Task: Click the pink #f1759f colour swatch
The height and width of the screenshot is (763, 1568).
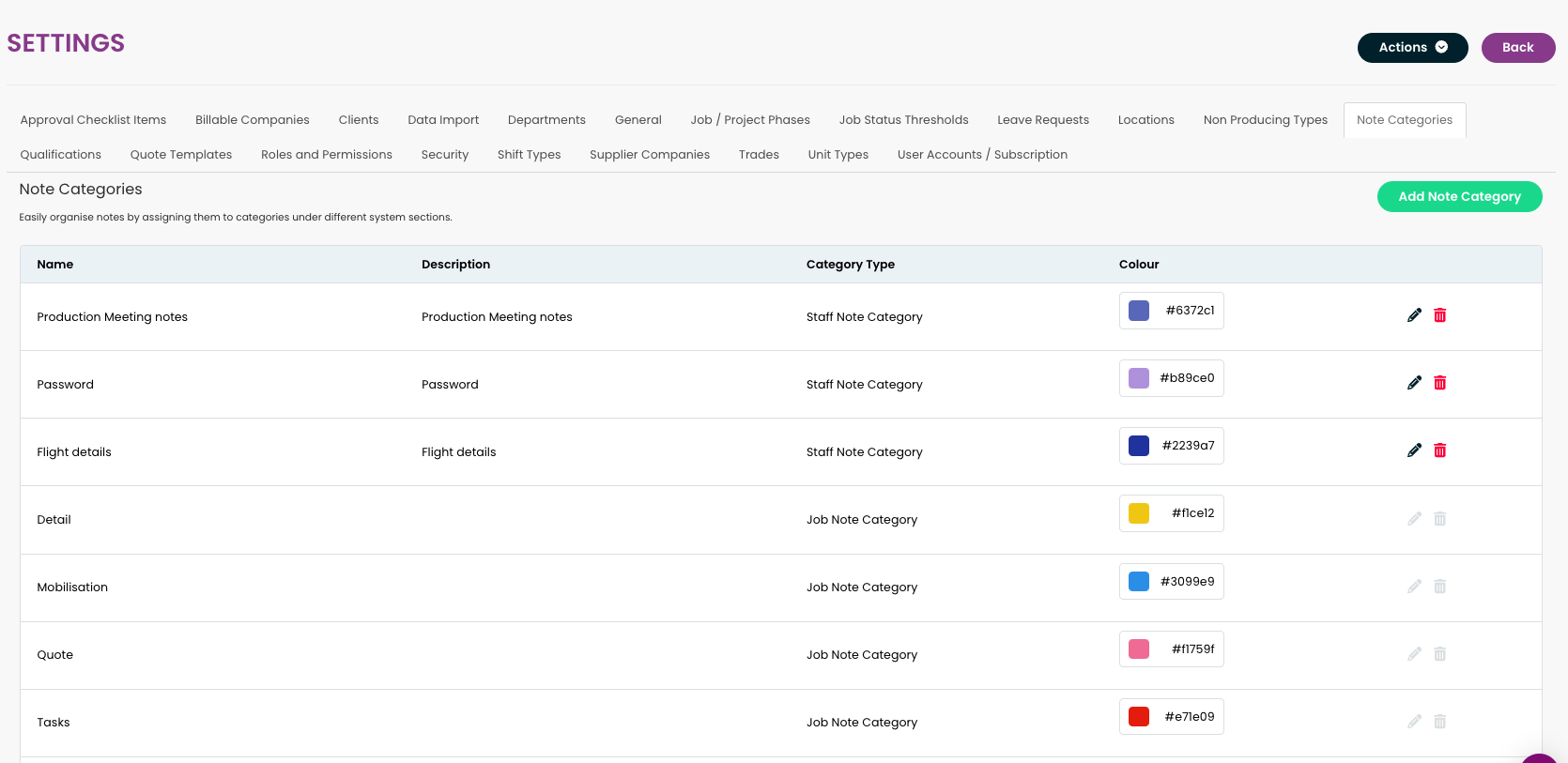Action: [1139, 649]
